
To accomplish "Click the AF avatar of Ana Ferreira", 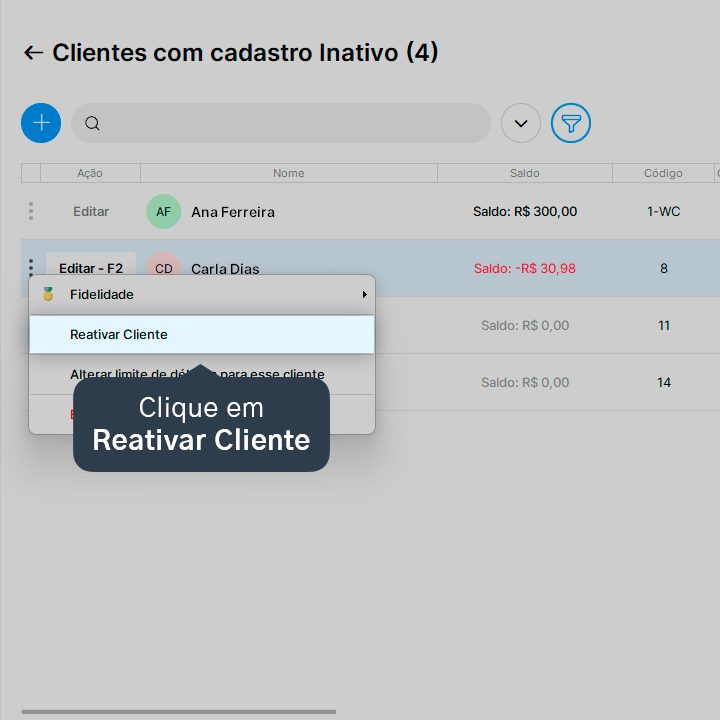I will [163, 212].
